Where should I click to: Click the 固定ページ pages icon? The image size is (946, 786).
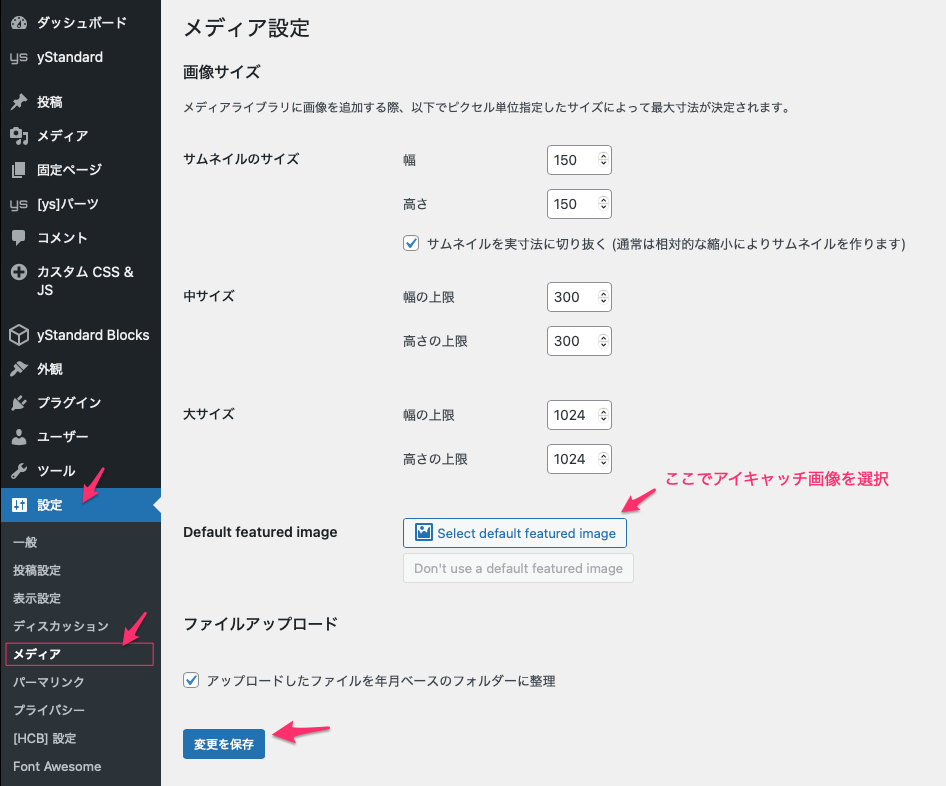coord(18,170)
